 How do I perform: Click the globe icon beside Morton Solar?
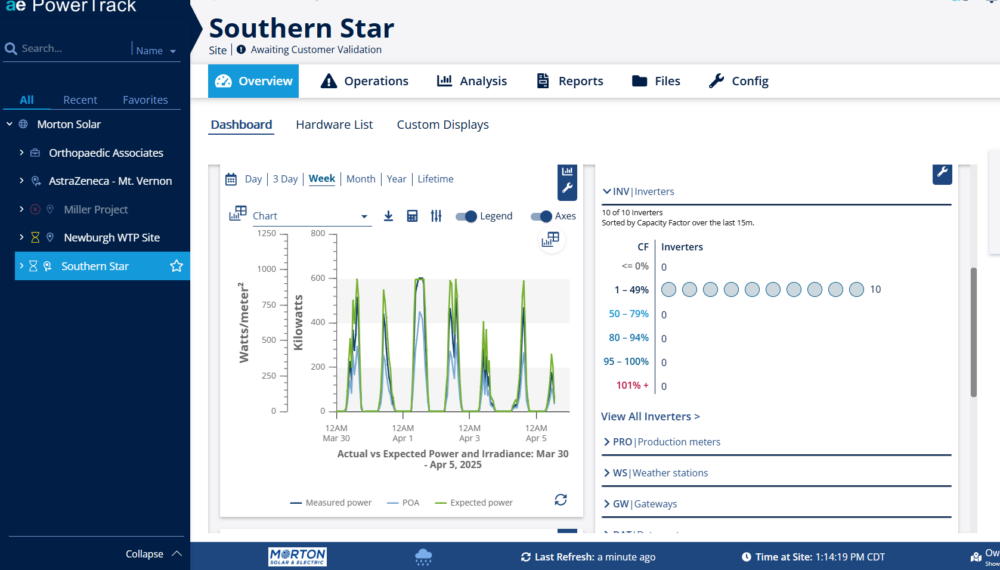[x=24, y=124]
